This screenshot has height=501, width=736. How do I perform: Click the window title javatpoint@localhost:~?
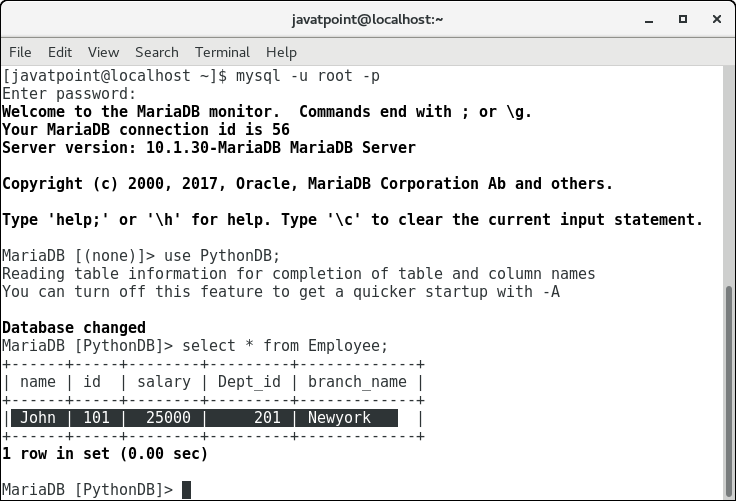pyautogui.click(x=368, y=19)
